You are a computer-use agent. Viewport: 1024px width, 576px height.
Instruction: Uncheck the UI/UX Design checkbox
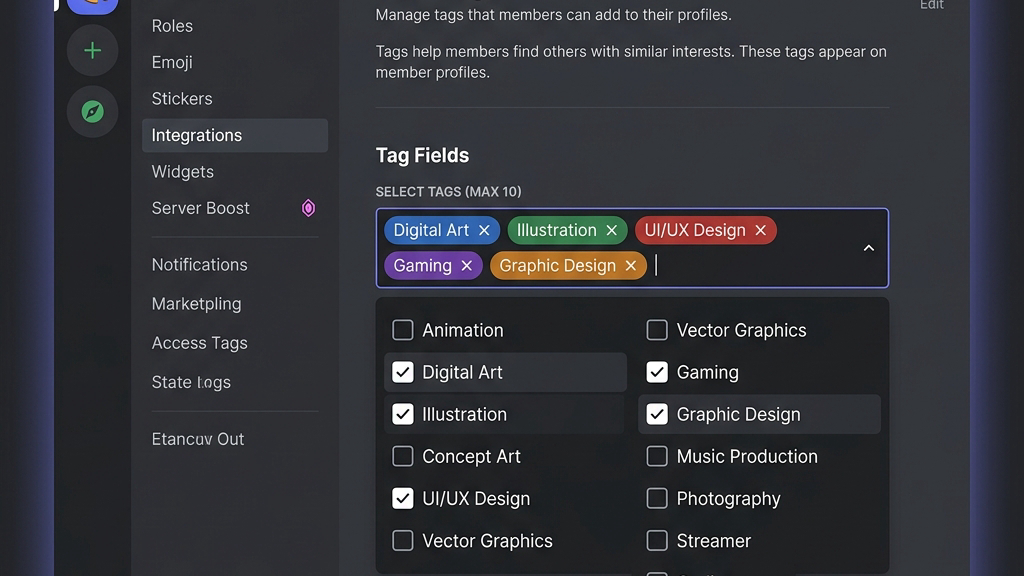403,498
